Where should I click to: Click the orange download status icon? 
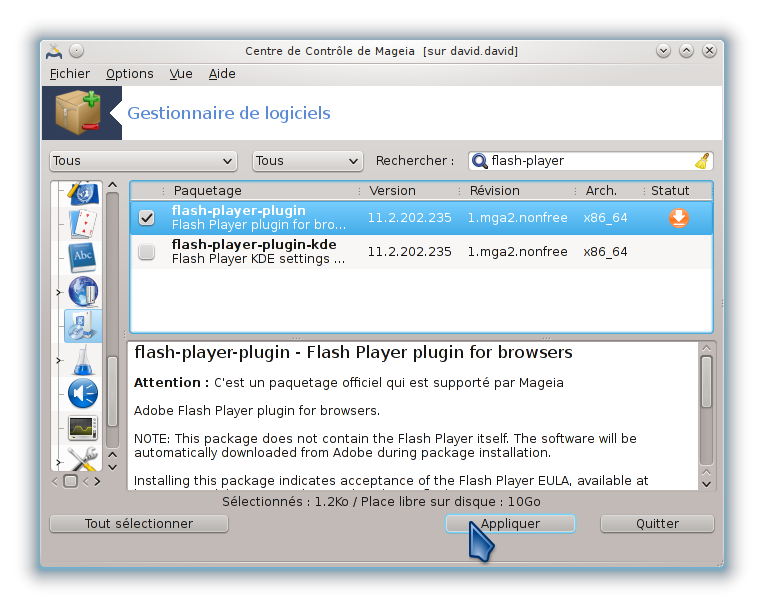(679, 218)
